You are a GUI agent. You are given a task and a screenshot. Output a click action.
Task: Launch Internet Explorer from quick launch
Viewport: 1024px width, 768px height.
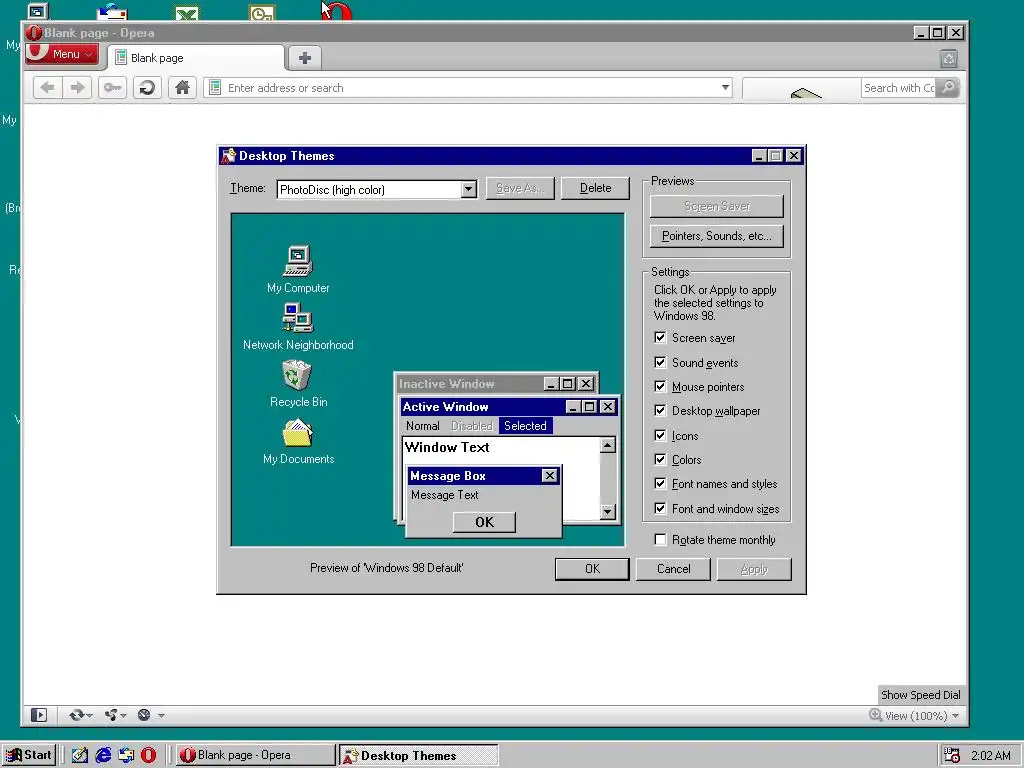pos(103,755)
